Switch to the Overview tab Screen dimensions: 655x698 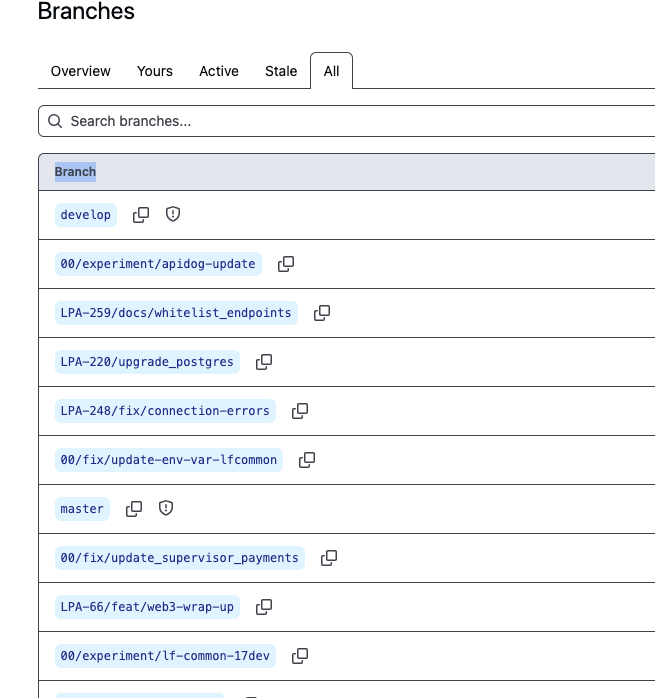click(81, 71)
